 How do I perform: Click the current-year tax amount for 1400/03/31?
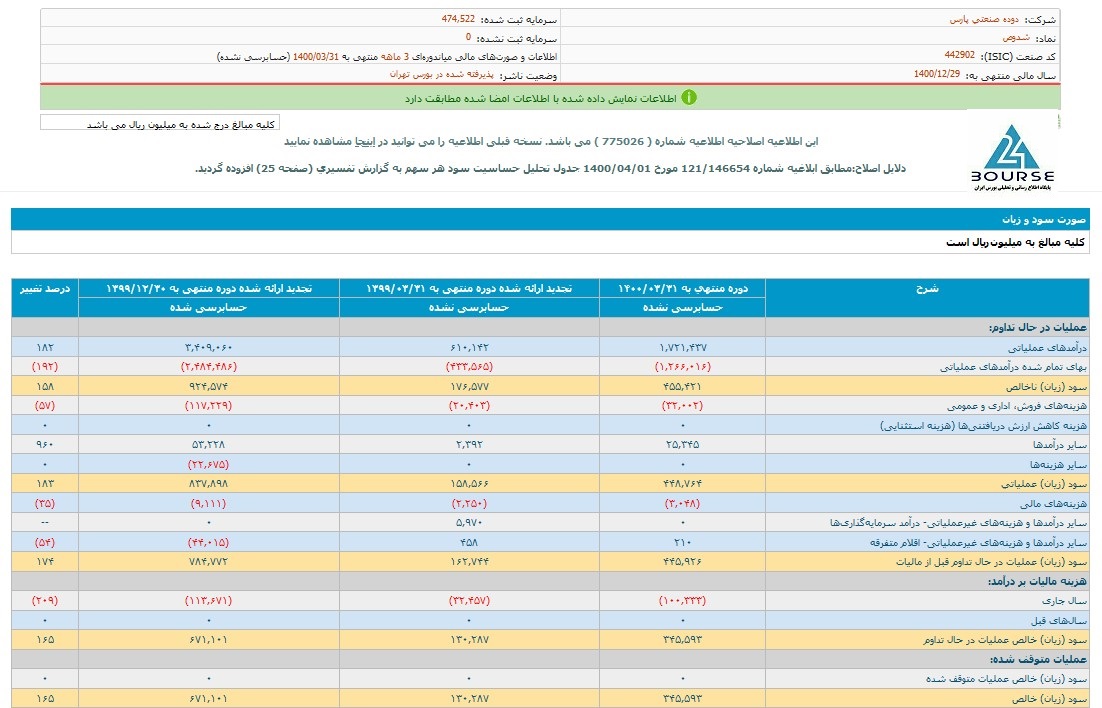682,601
